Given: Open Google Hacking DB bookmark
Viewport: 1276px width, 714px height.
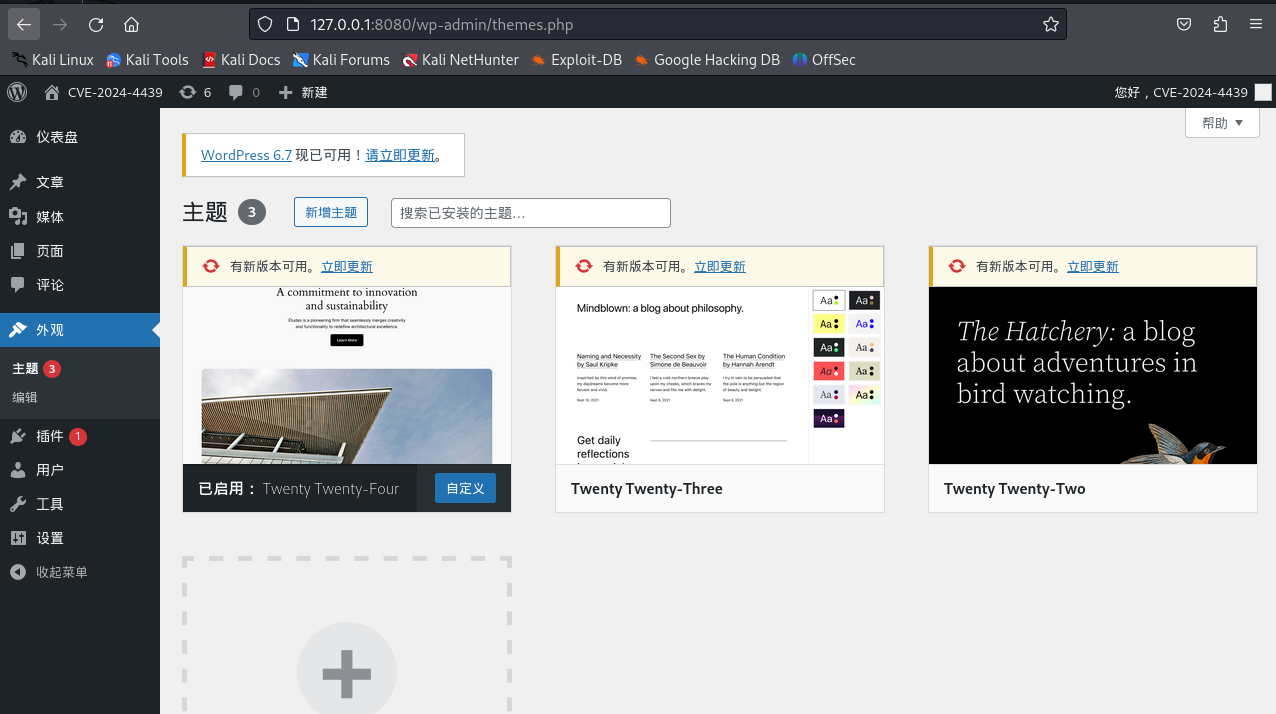Looking at the screenshot, I should click(706, 60).
